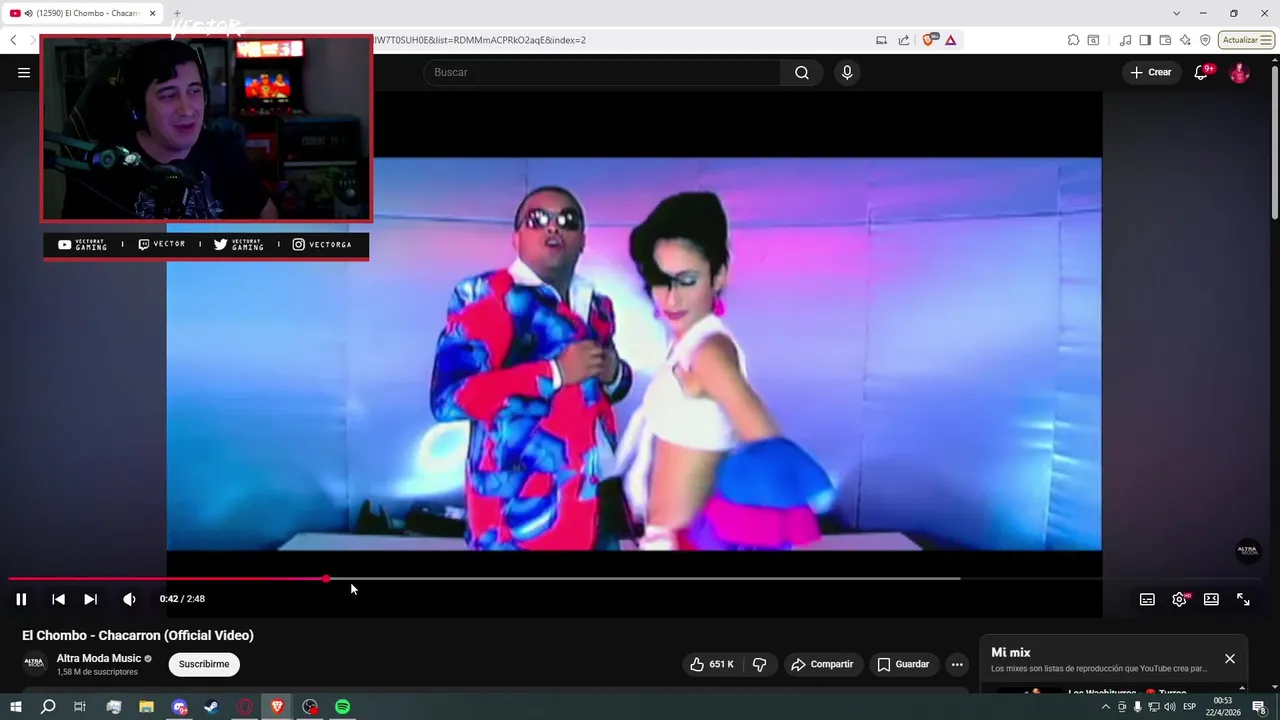Expand hidden system tray icons chevron
1280x720 pixels.
1105,707
